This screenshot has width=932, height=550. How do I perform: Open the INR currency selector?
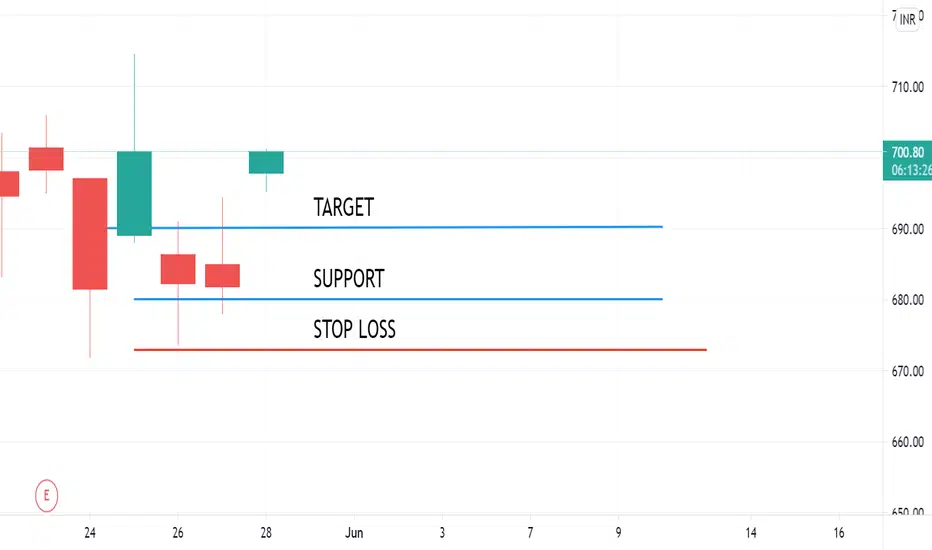click(908, 20)
